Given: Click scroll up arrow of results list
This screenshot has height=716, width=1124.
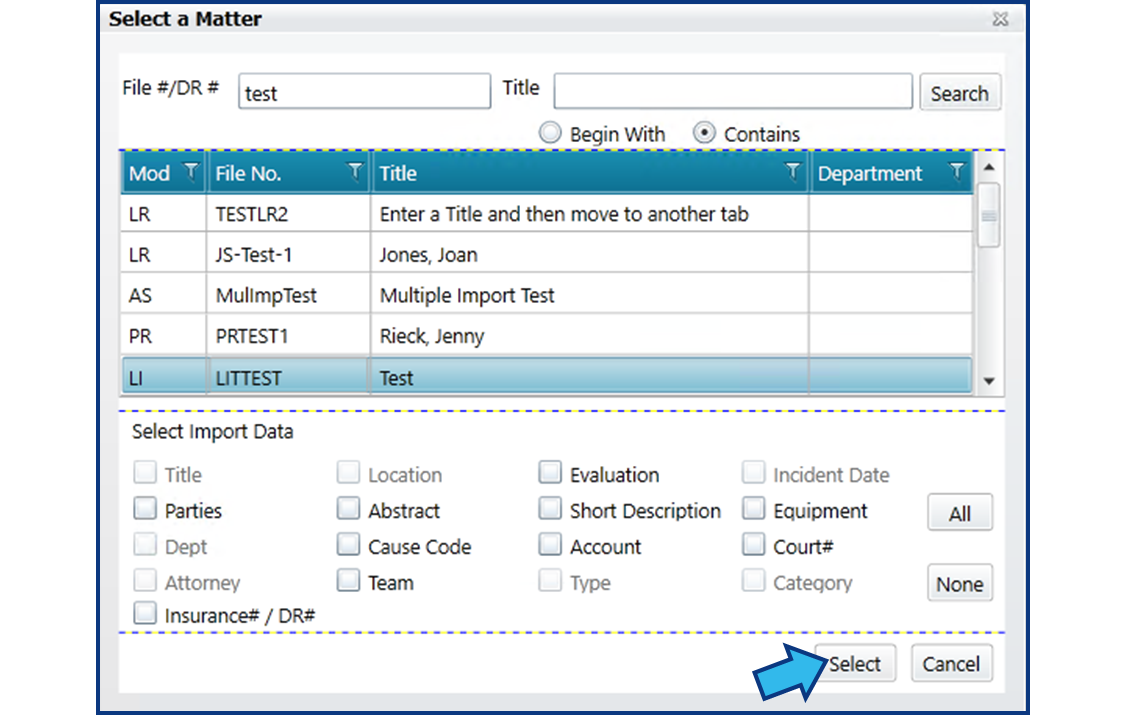Looking at the screenshot, I should (x=989, y=167).
